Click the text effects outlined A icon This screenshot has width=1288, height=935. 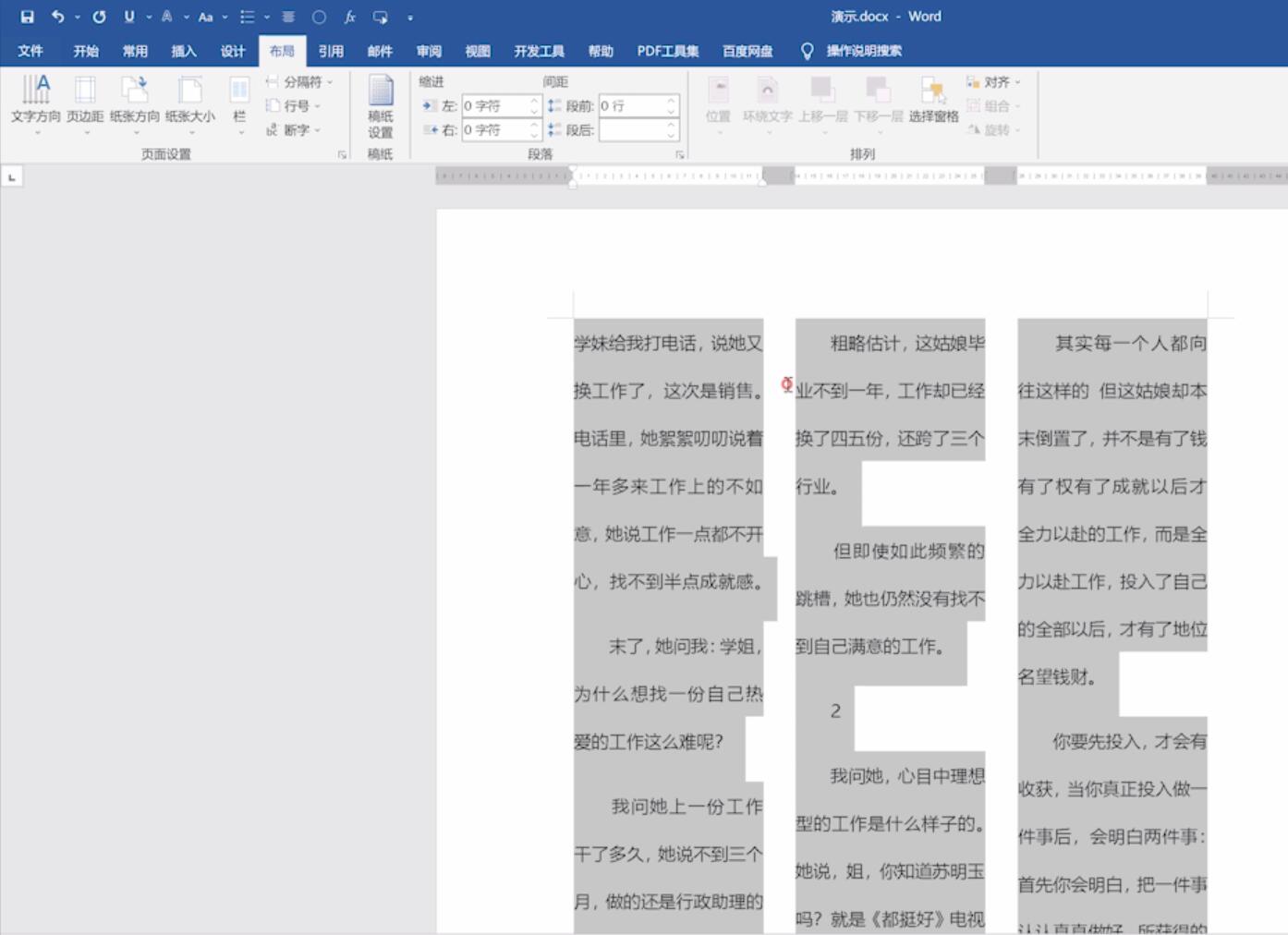(166, 17)
